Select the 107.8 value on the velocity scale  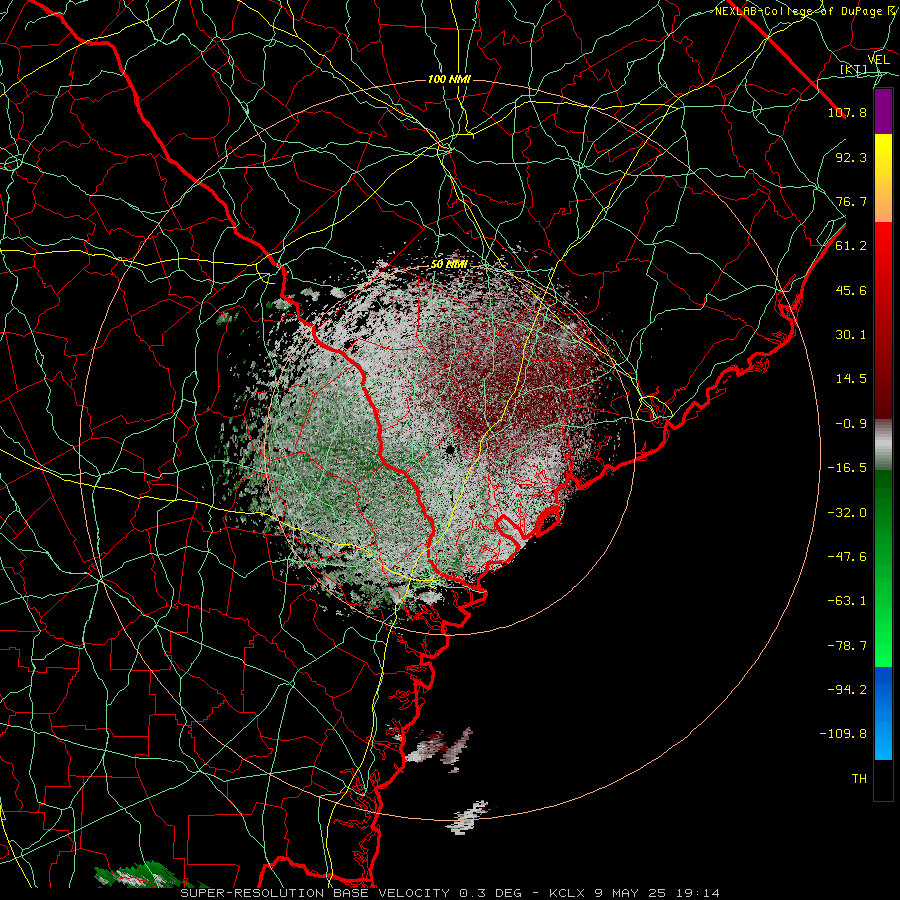pyautogui.click(x=847, y=112)
